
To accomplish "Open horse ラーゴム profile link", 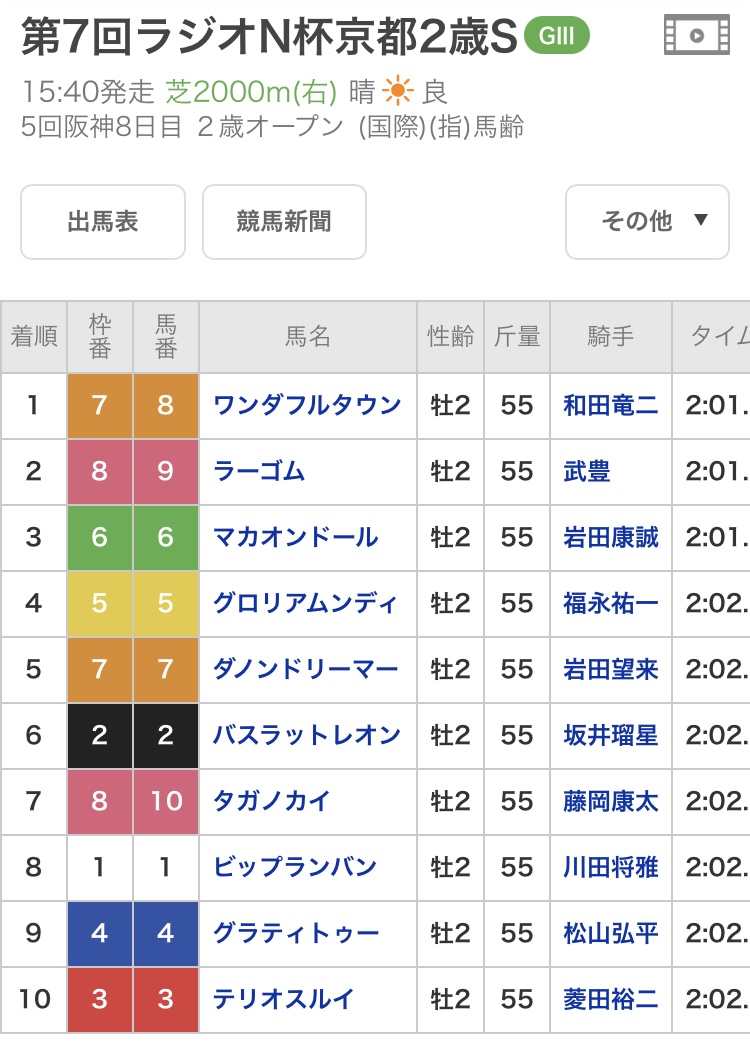I will (259, 471).
